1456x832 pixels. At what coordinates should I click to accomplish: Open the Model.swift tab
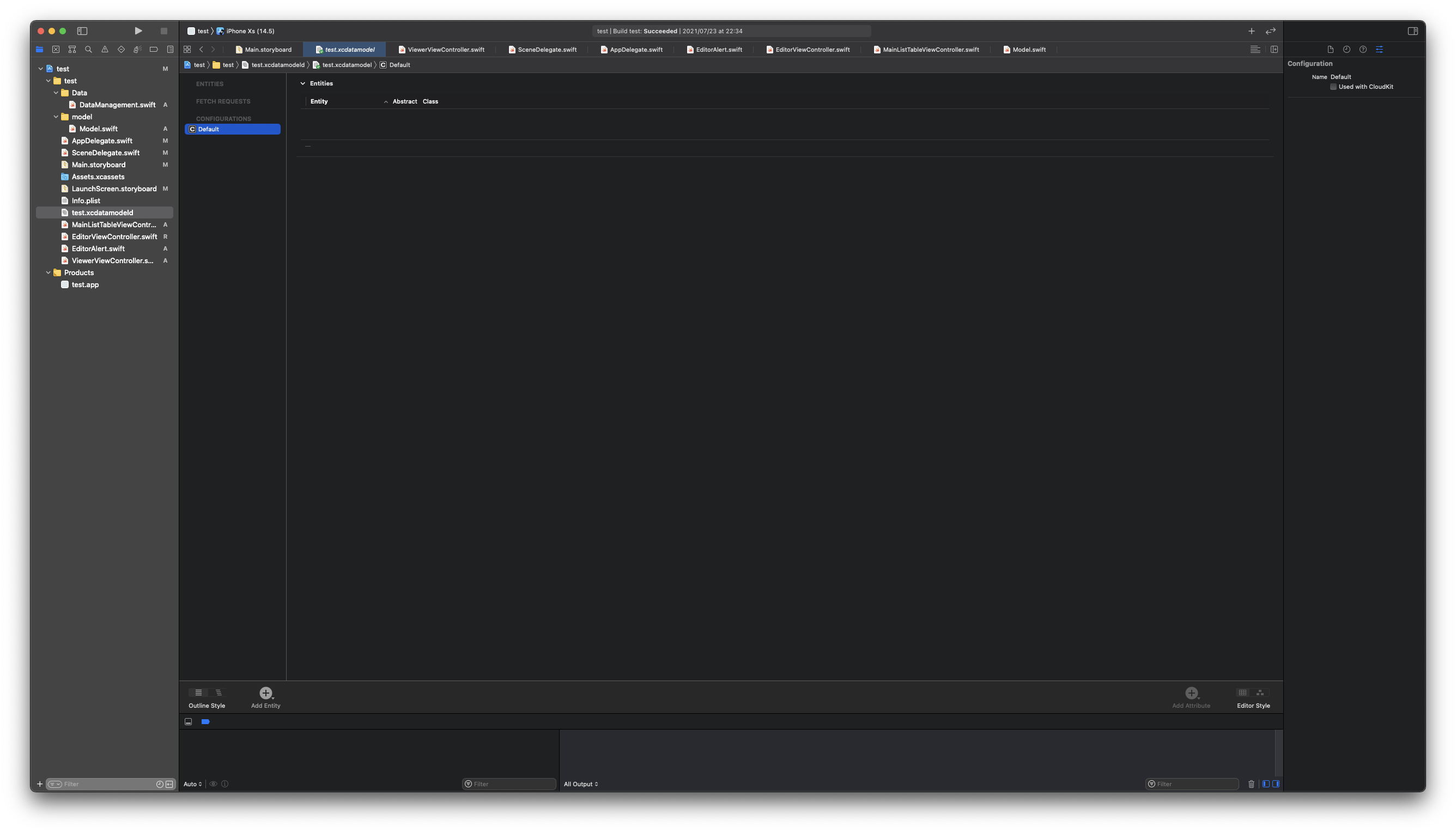[1029, 50]
